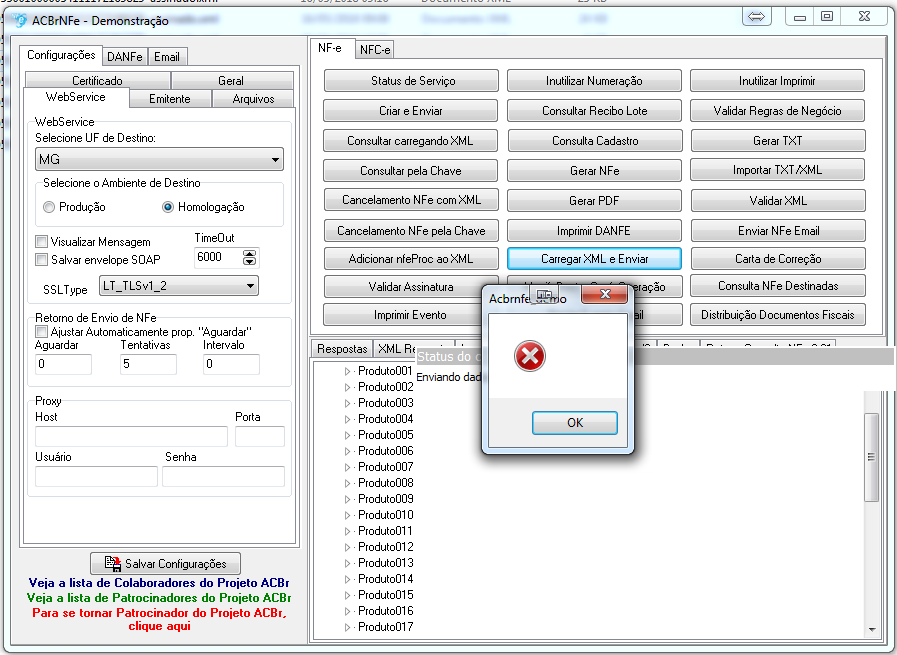897x655 pixels.
Task: Focus the Intervalo input field
Action: pyautogui.click(x=231, y=364)
